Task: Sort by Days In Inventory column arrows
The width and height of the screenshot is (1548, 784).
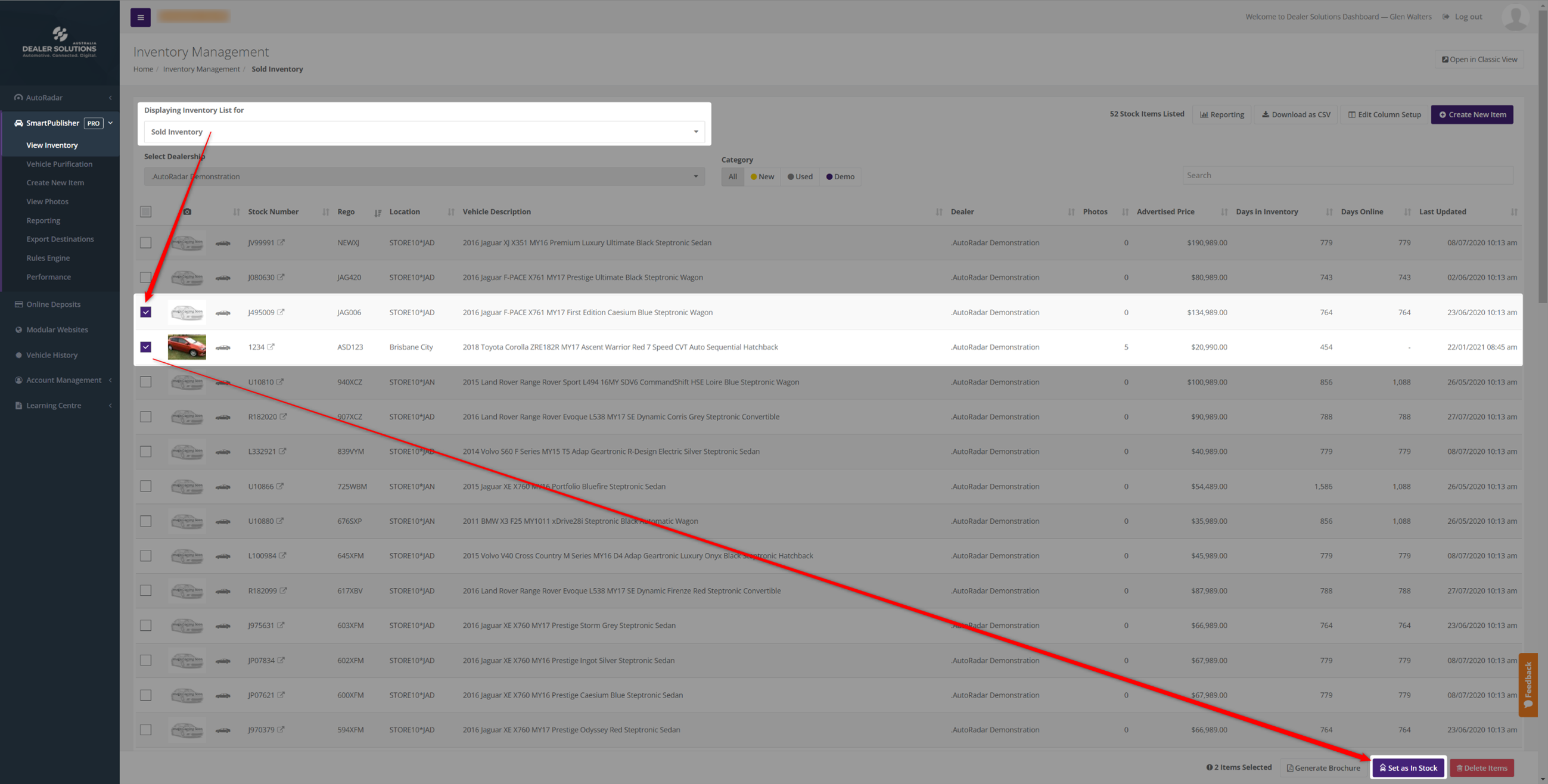Action: coord(1329,212)
